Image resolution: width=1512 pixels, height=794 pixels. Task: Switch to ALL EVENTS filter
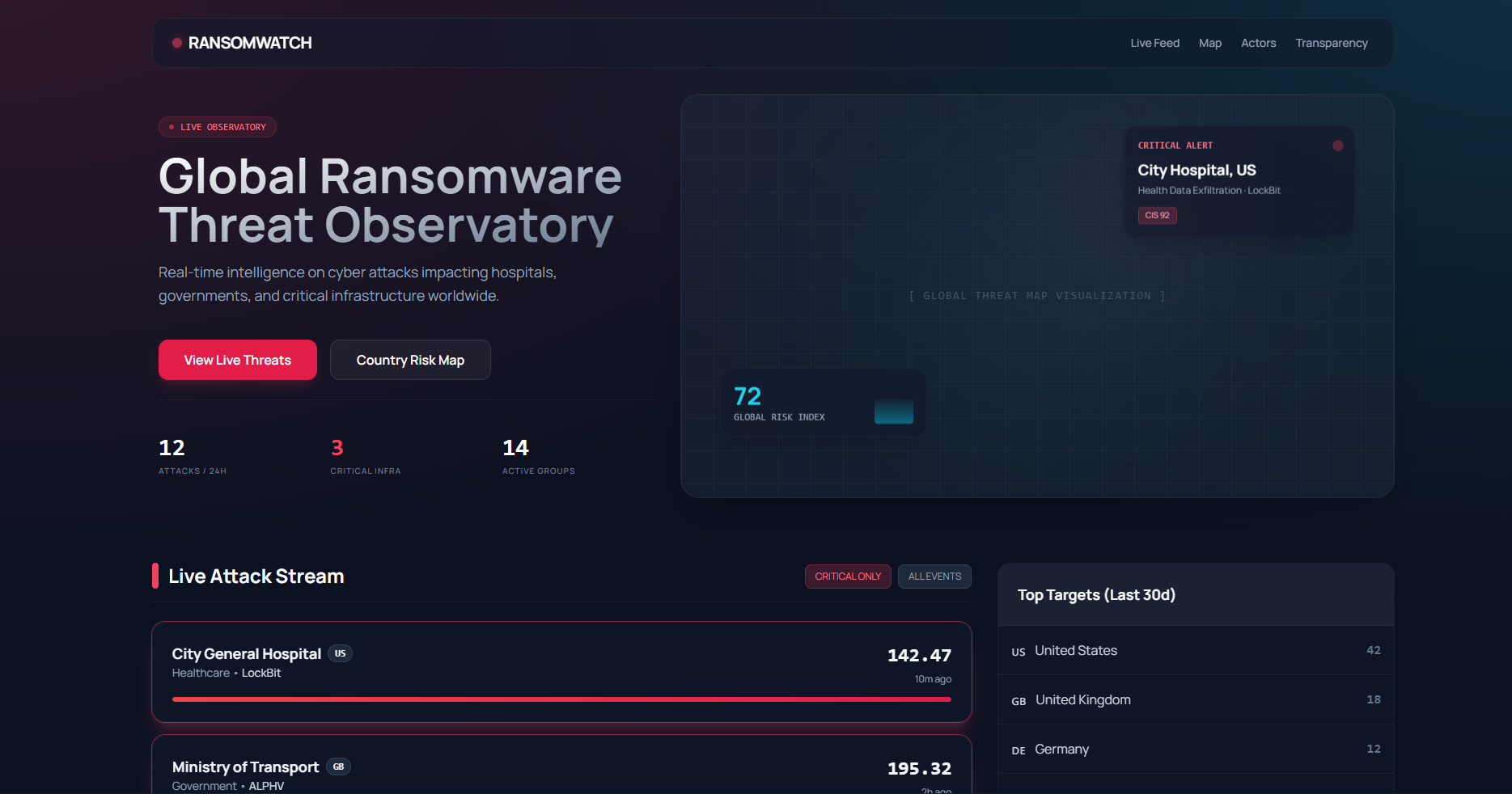(x=934, y=576)
